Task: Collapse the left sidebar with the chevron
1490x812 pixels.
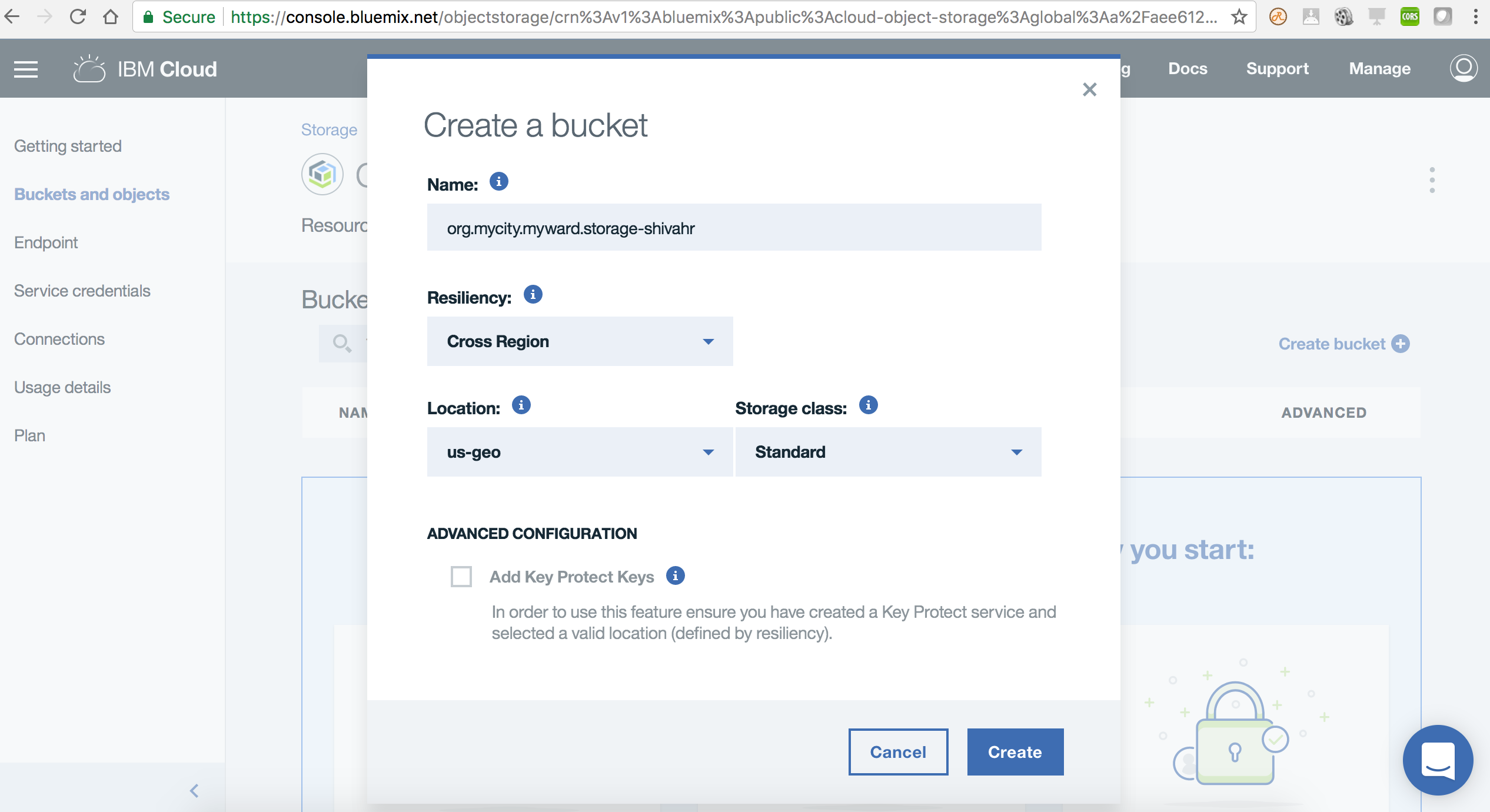Action: coord(194,791)
